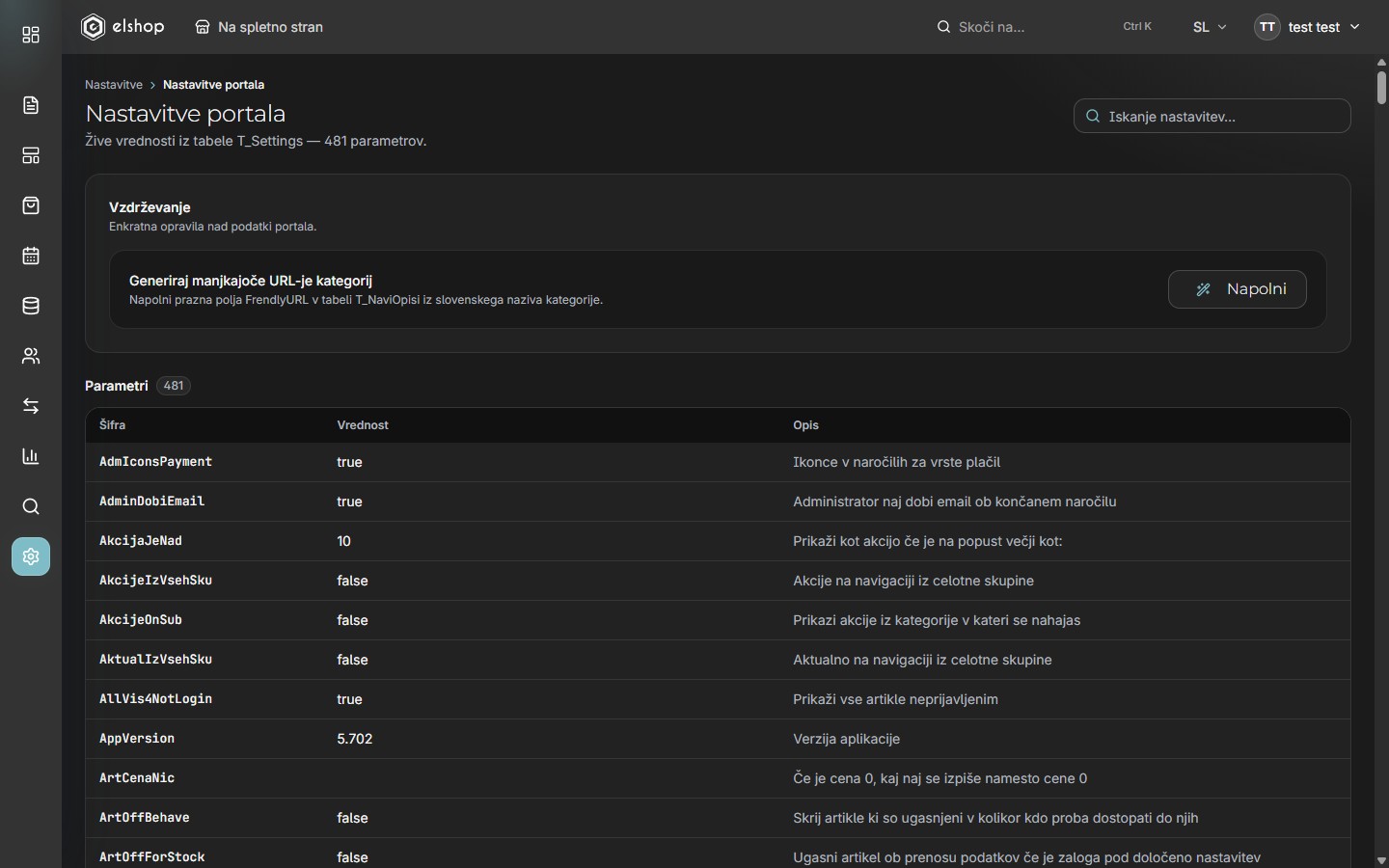
Task: Select the ArtCenaNic row code
Action: (x=137, y=778)
